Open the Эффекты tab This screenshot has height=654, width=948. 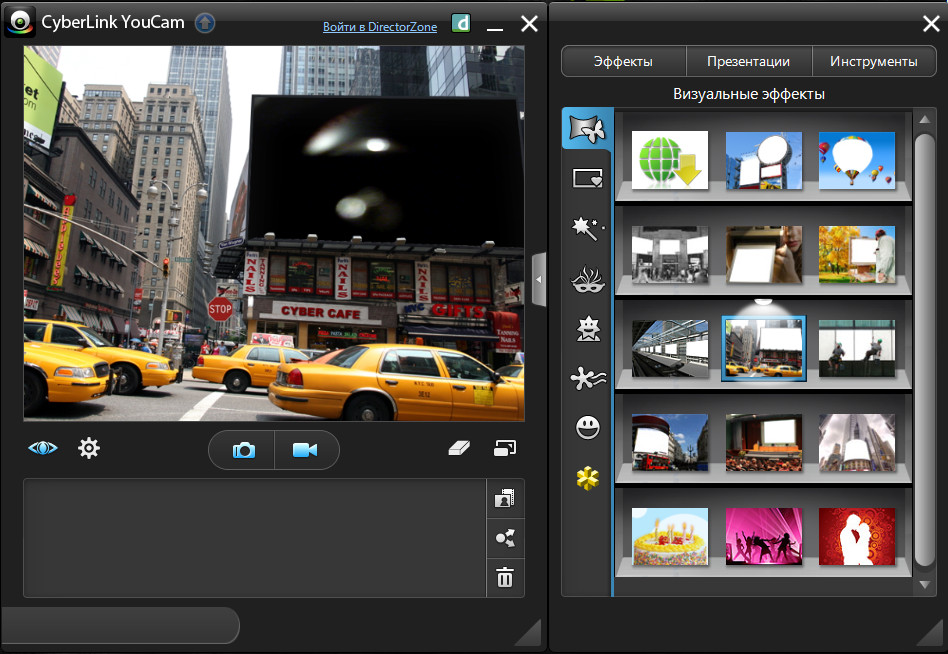[623, 62]
